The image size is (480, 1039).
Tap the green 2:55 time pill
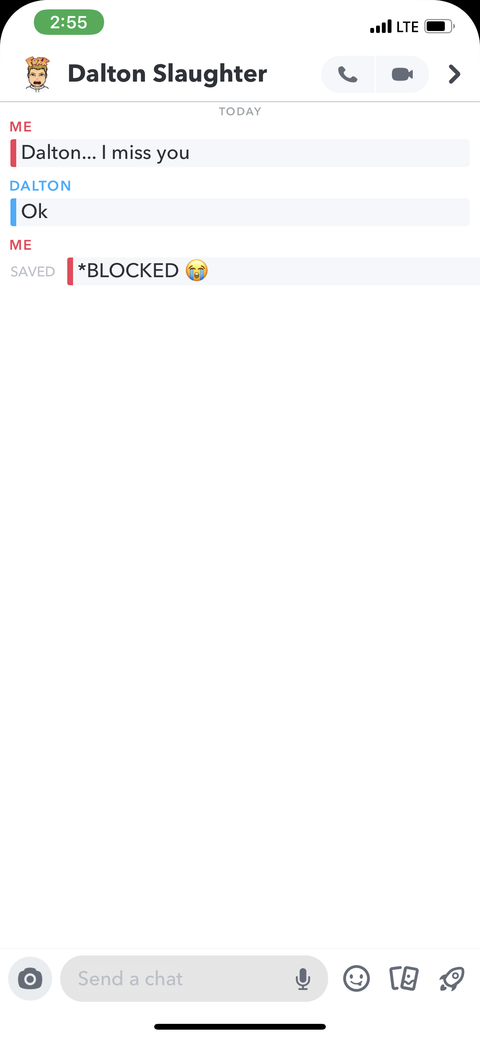tap(69, 23)
